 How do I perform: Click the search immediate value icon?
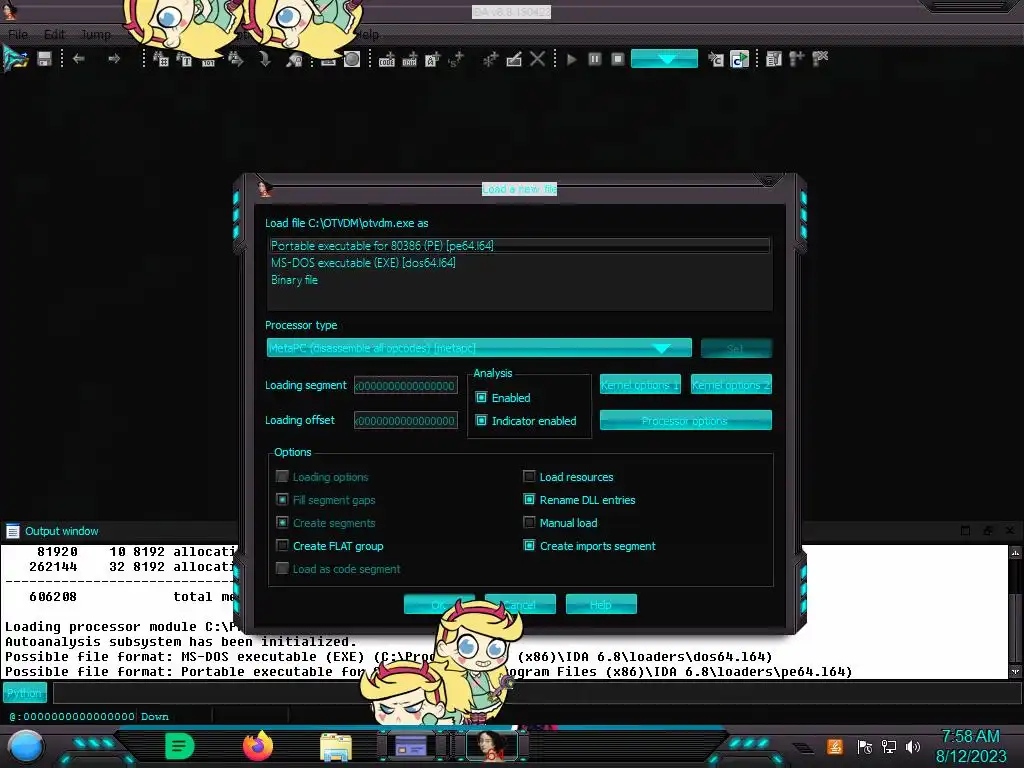point(161,59)
